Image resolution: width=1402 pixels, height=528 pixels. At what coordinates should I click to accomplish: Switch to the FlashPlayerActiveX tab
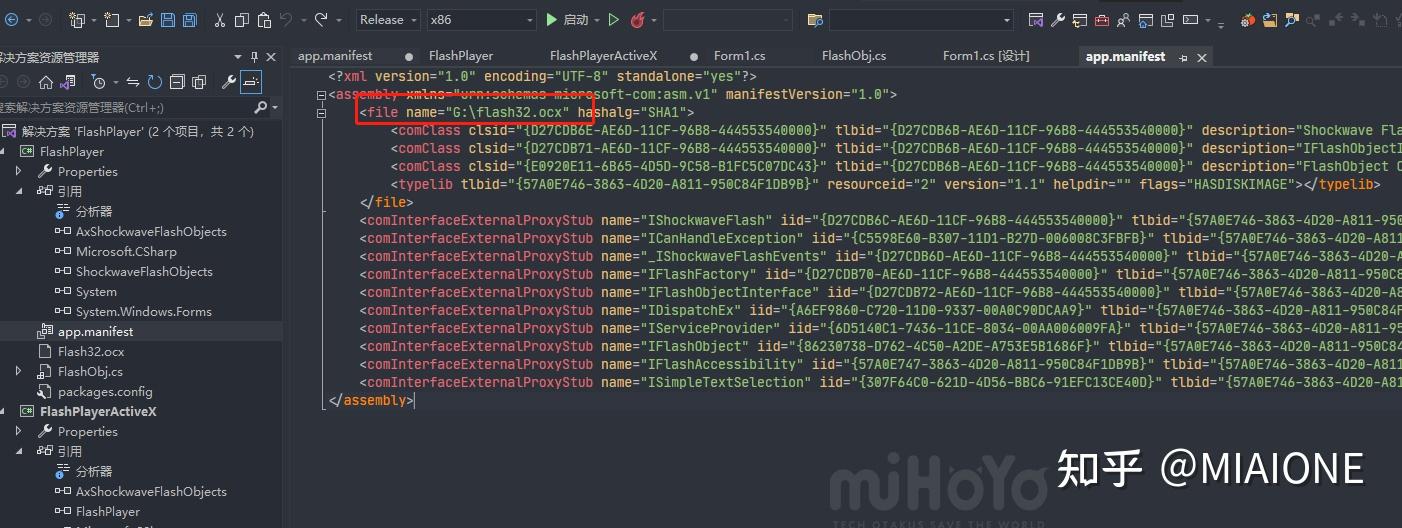click(603, 56)
